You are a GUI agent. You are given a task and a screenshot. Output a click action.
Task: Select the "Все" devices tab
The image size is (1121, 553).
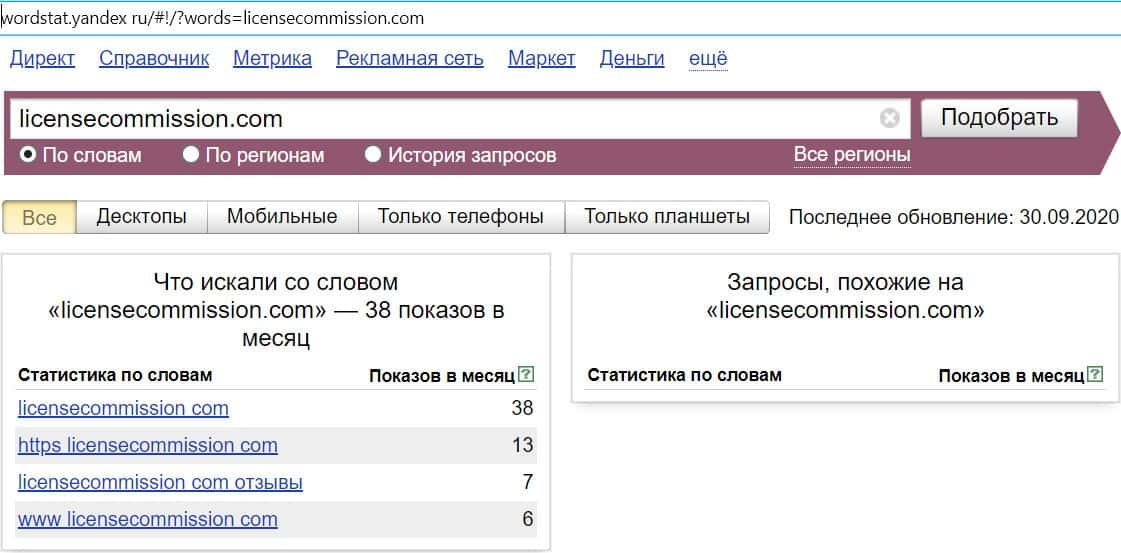tap(39, 217)
